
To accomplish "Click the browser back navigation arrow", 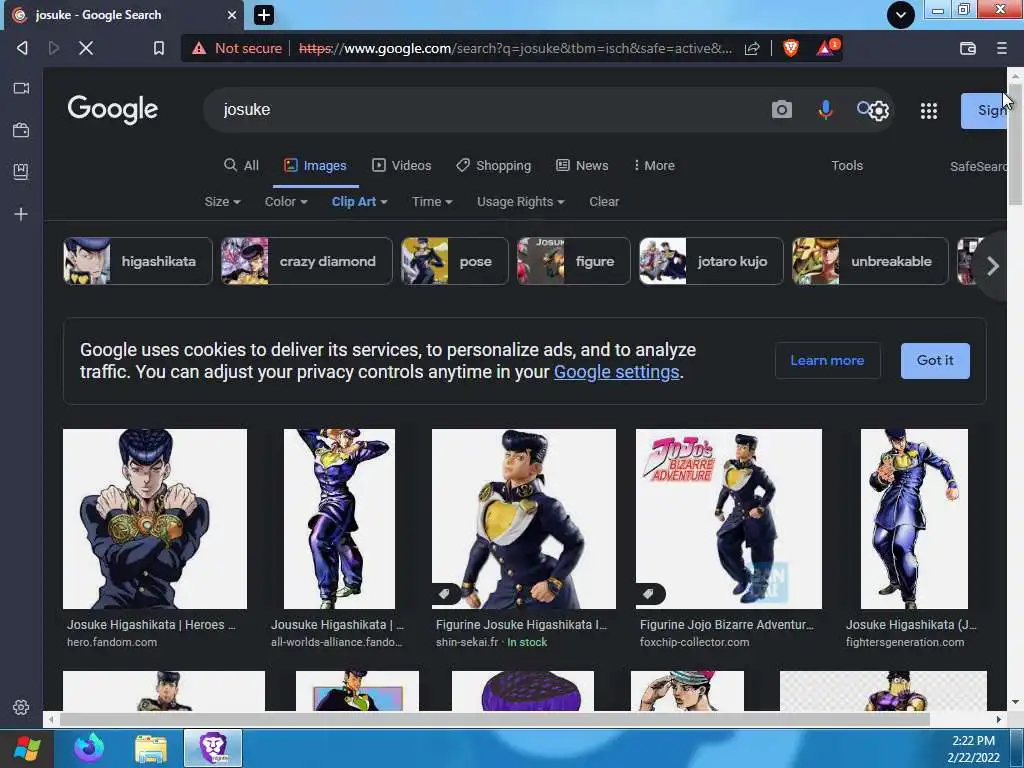I will [22, 48].
